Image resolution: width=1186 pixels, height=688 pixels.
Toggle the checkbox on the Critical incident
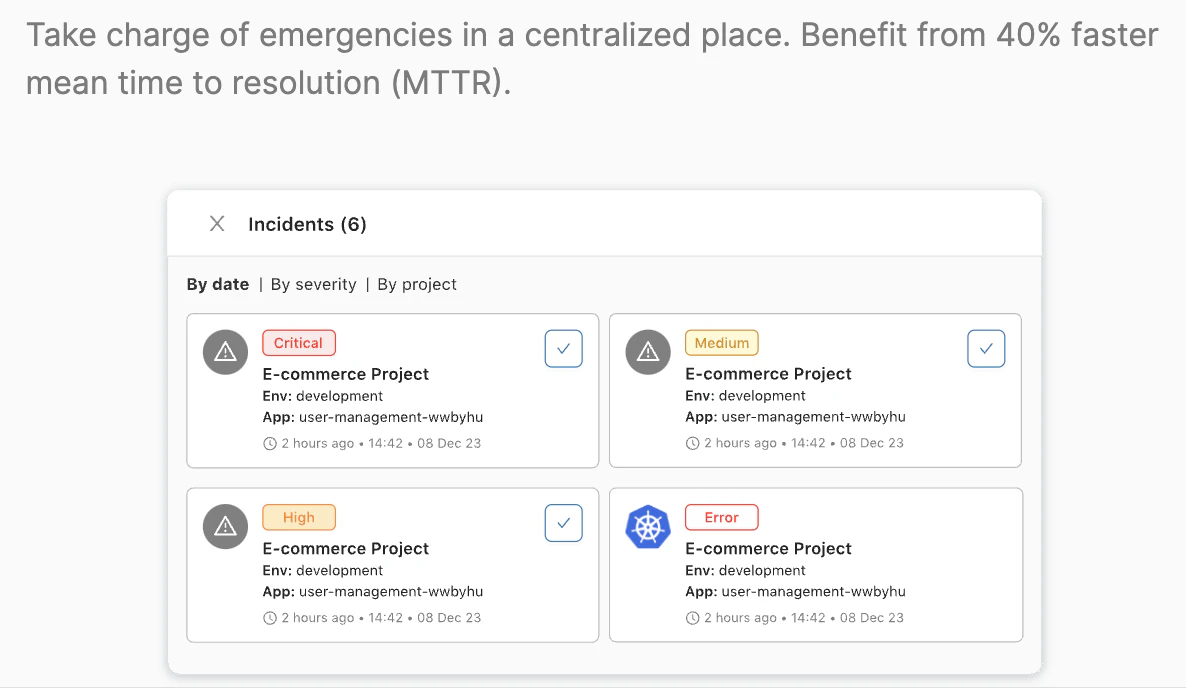[x=563, y=349]
